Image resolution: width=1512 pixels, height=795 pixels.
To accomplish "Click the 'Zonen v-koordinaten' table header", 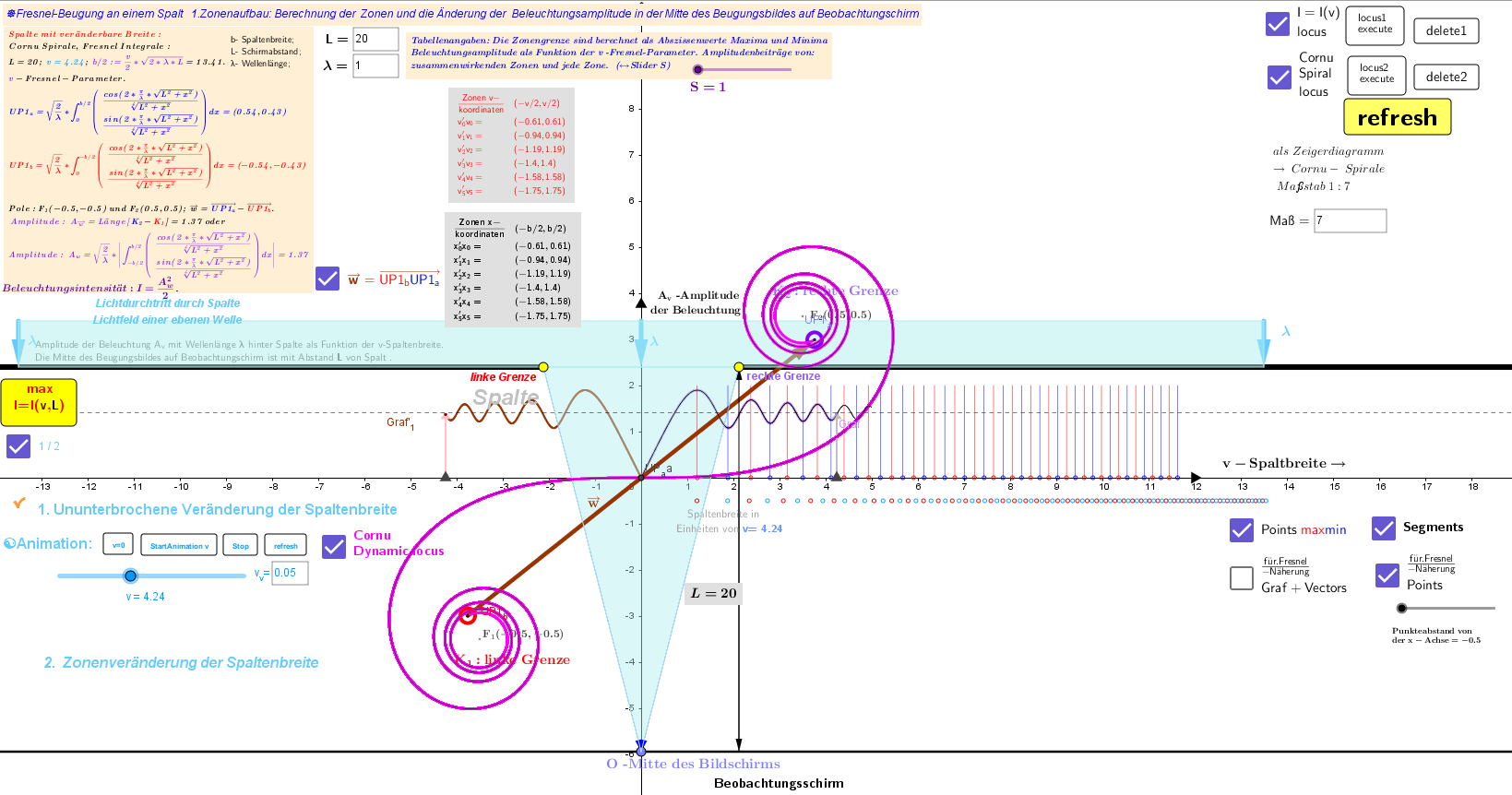I will coord(482,102).
